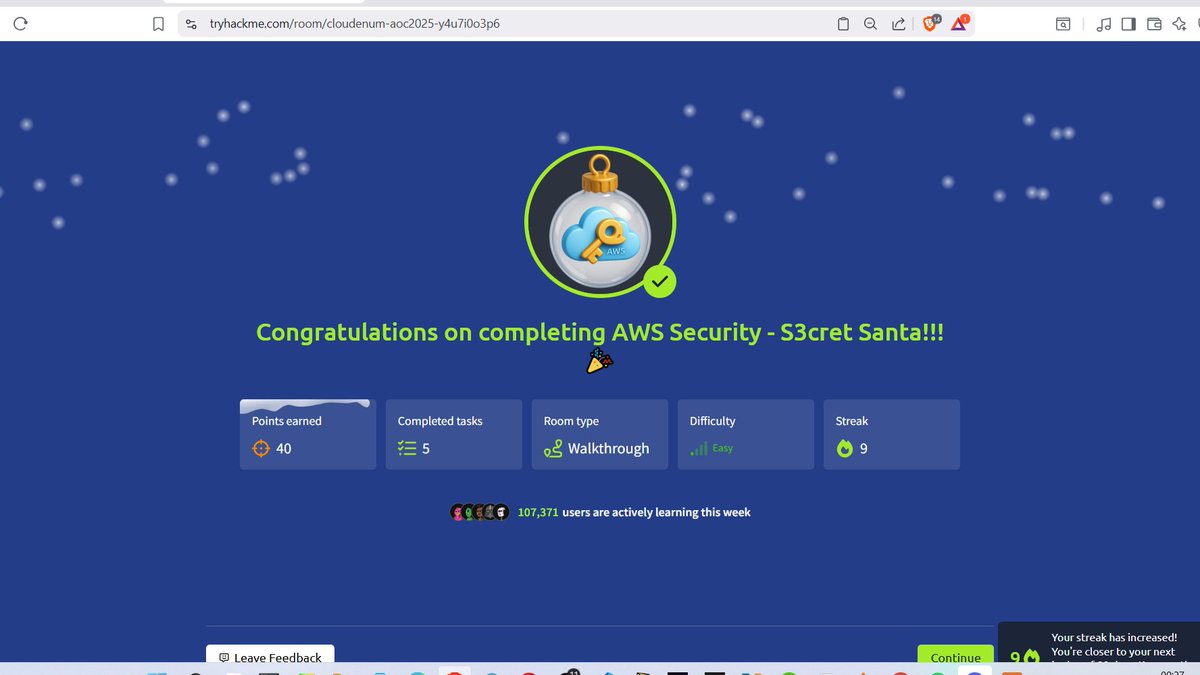Viewport: 1200px width, 675px height.
Task: Zoom out using the magnifier icon
Action: (x=870, y=23)
